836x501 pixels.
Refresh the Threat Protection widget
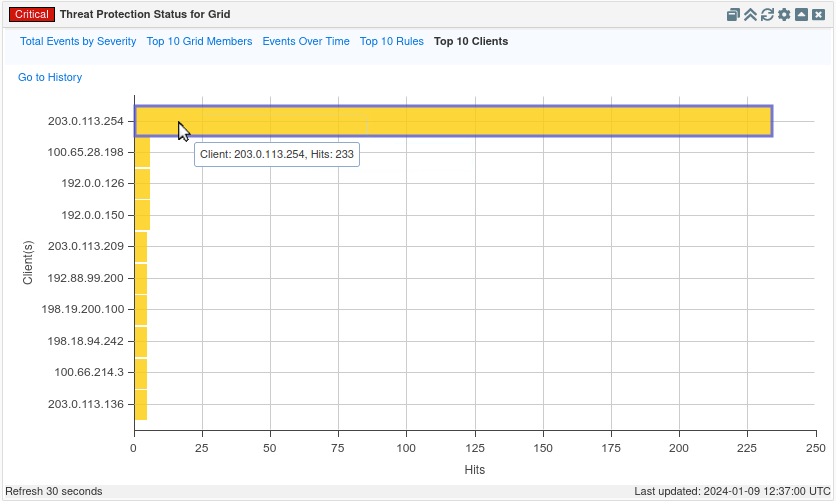[x=767, y=15]
